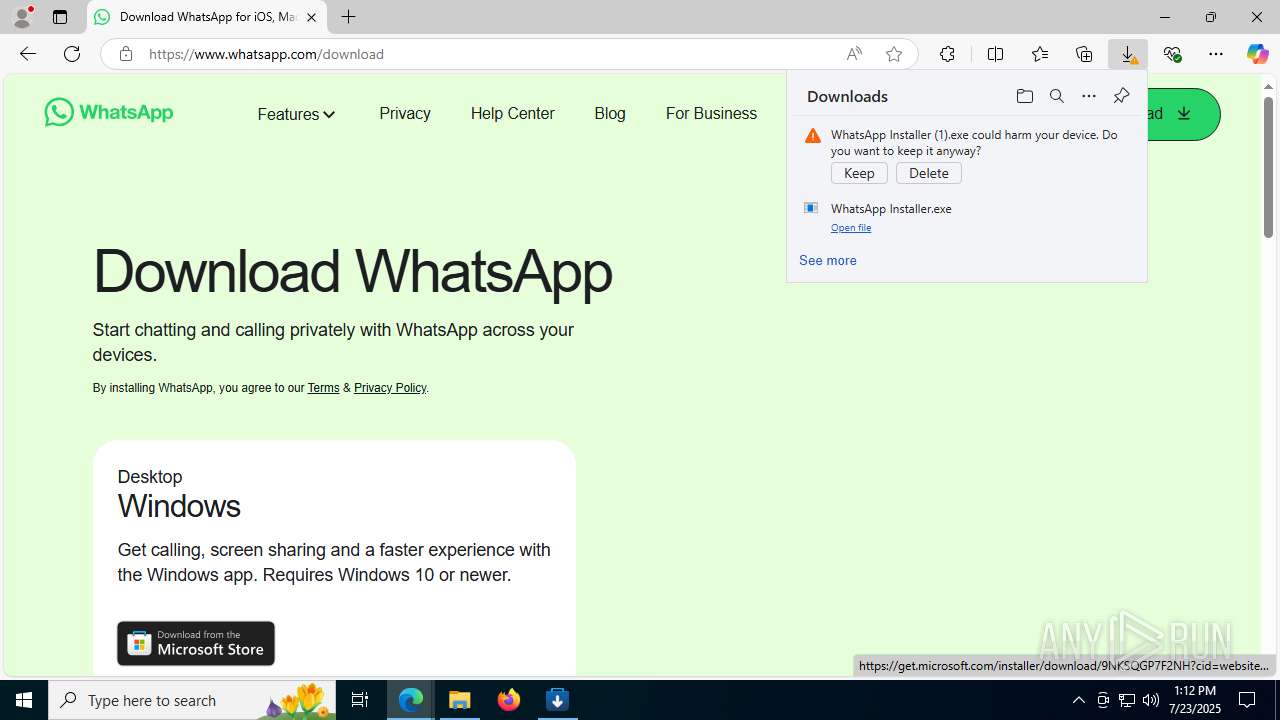Search downloads with magnifier icon

(1057, 96)
